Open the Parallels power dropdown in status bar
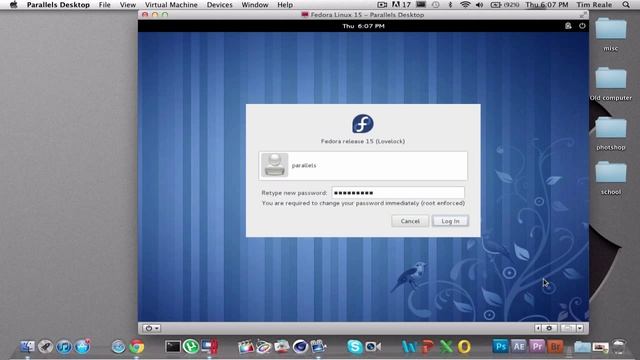 pos(151,328)
